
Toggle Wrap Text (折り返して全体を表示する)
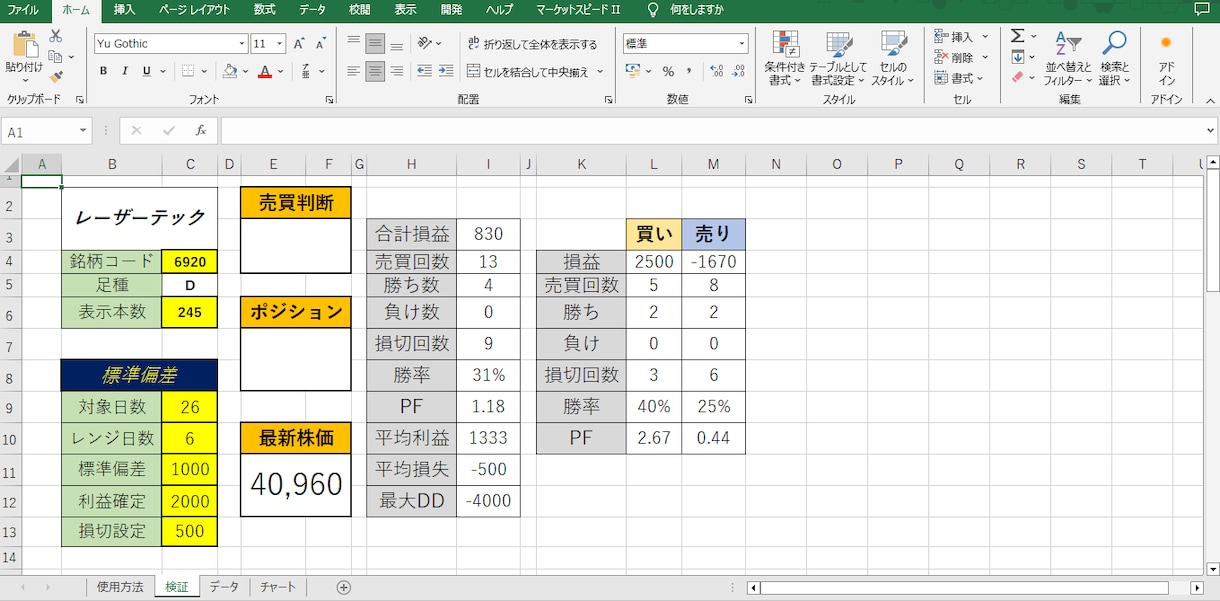click(533, 44)
